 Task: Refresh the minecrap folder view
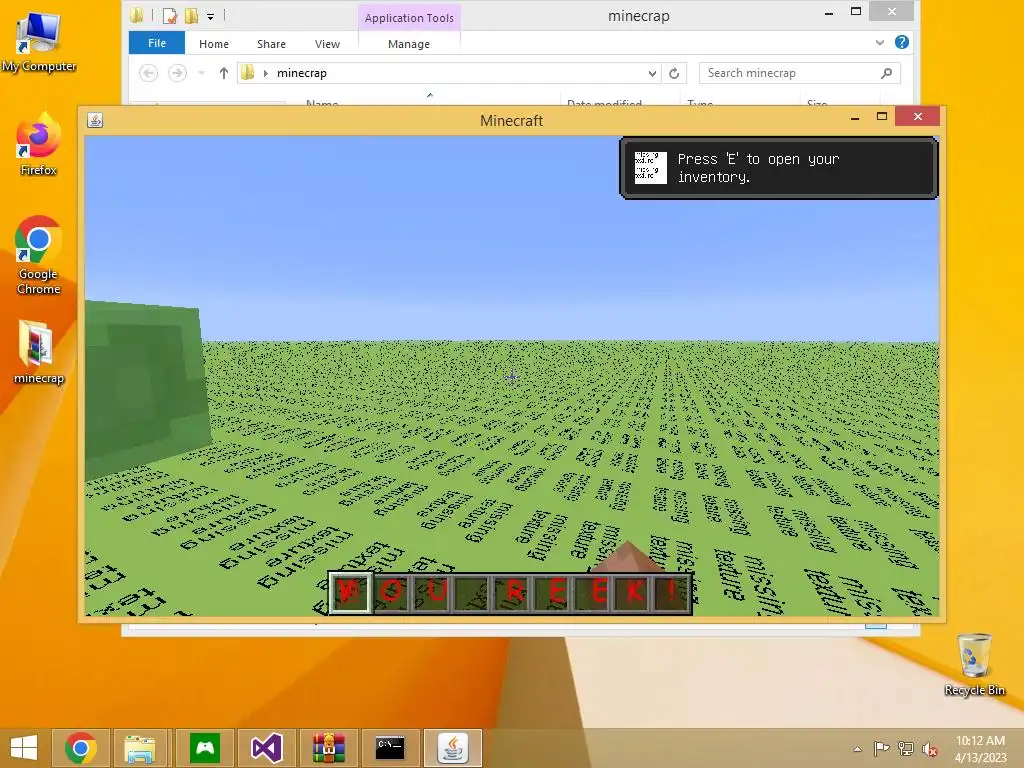[x=674, y=73]
